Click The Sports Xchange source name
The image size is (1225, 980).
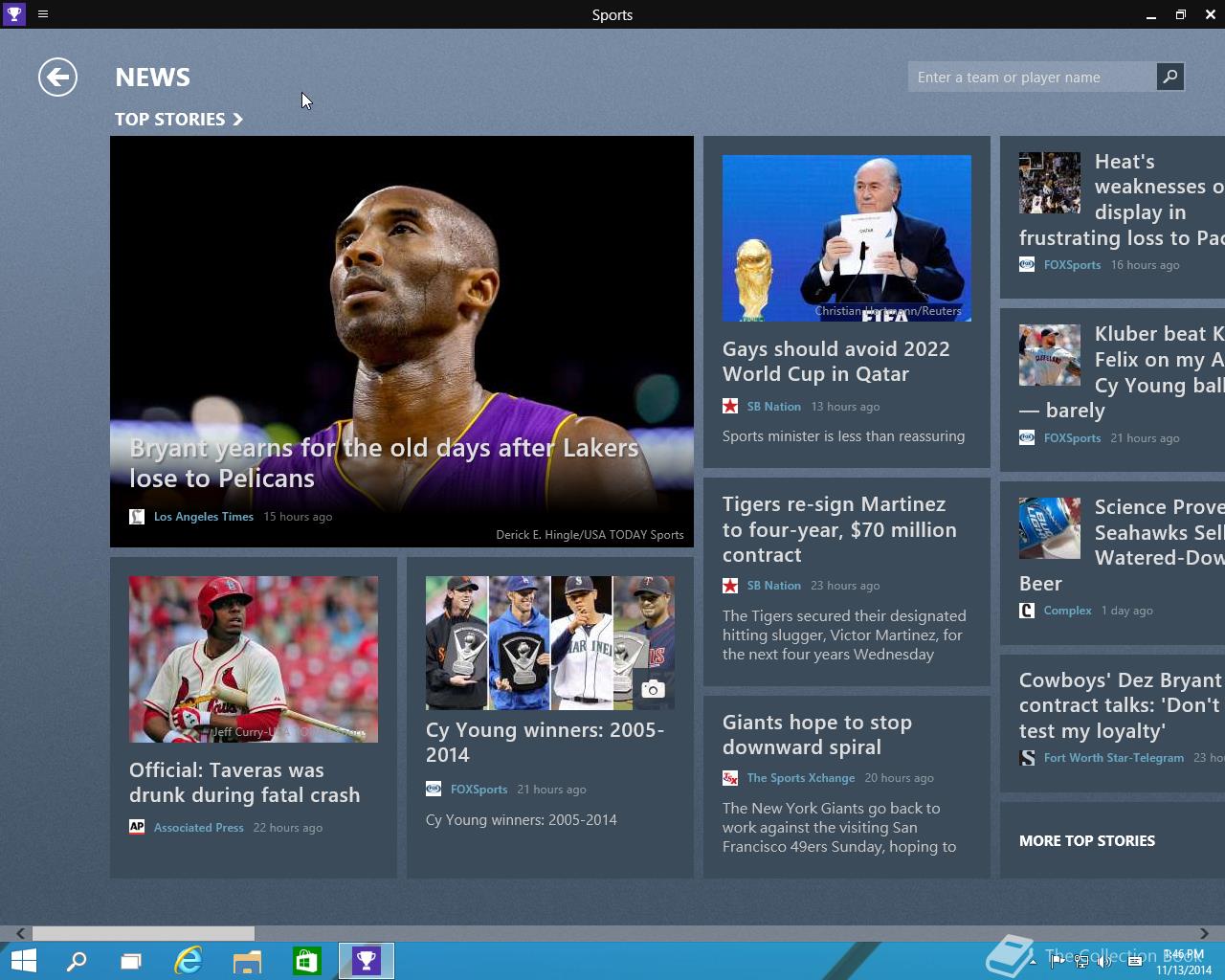point(801,778)
